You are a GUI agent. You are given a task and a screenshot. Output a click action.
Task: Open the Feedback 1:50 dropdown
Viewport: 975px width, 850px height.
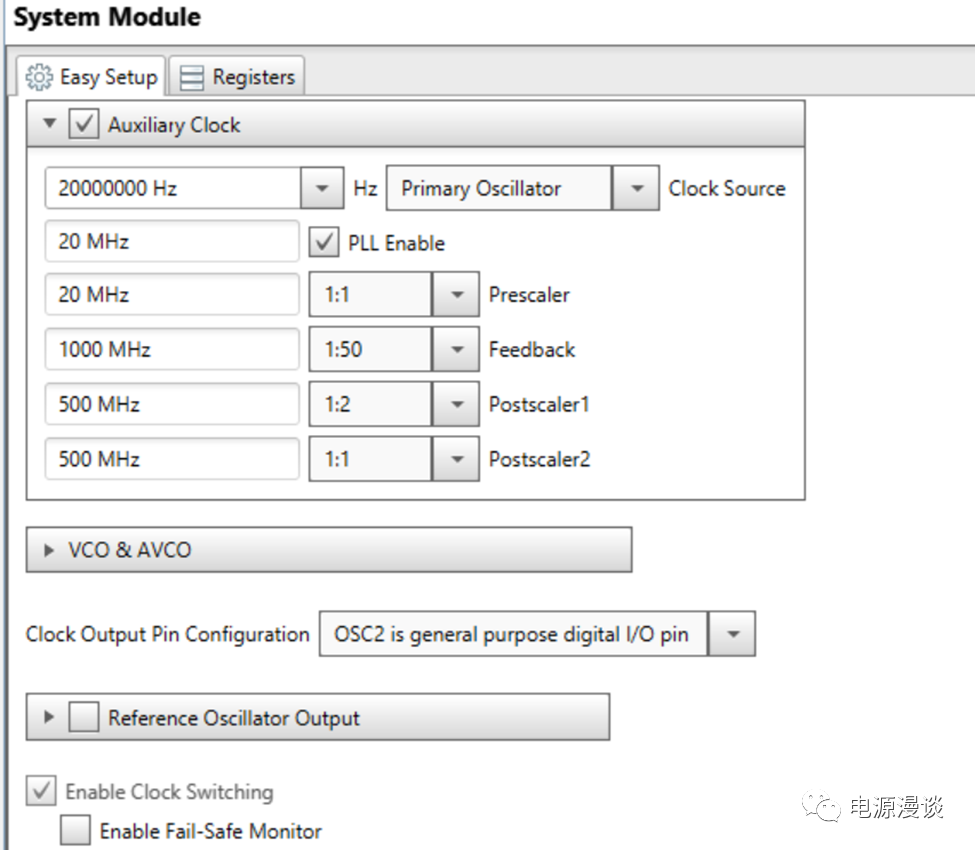(456, 350)
